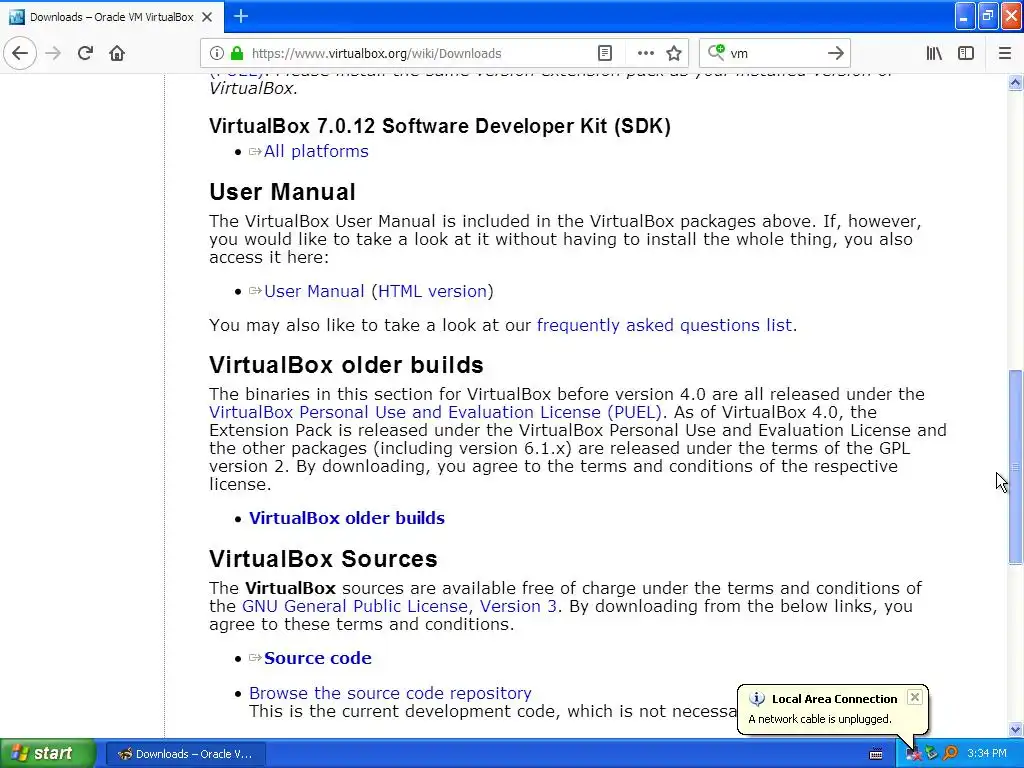
Task: Select the Downloads – Oracle VM VirtualBox tab
Action: [112, 17]
